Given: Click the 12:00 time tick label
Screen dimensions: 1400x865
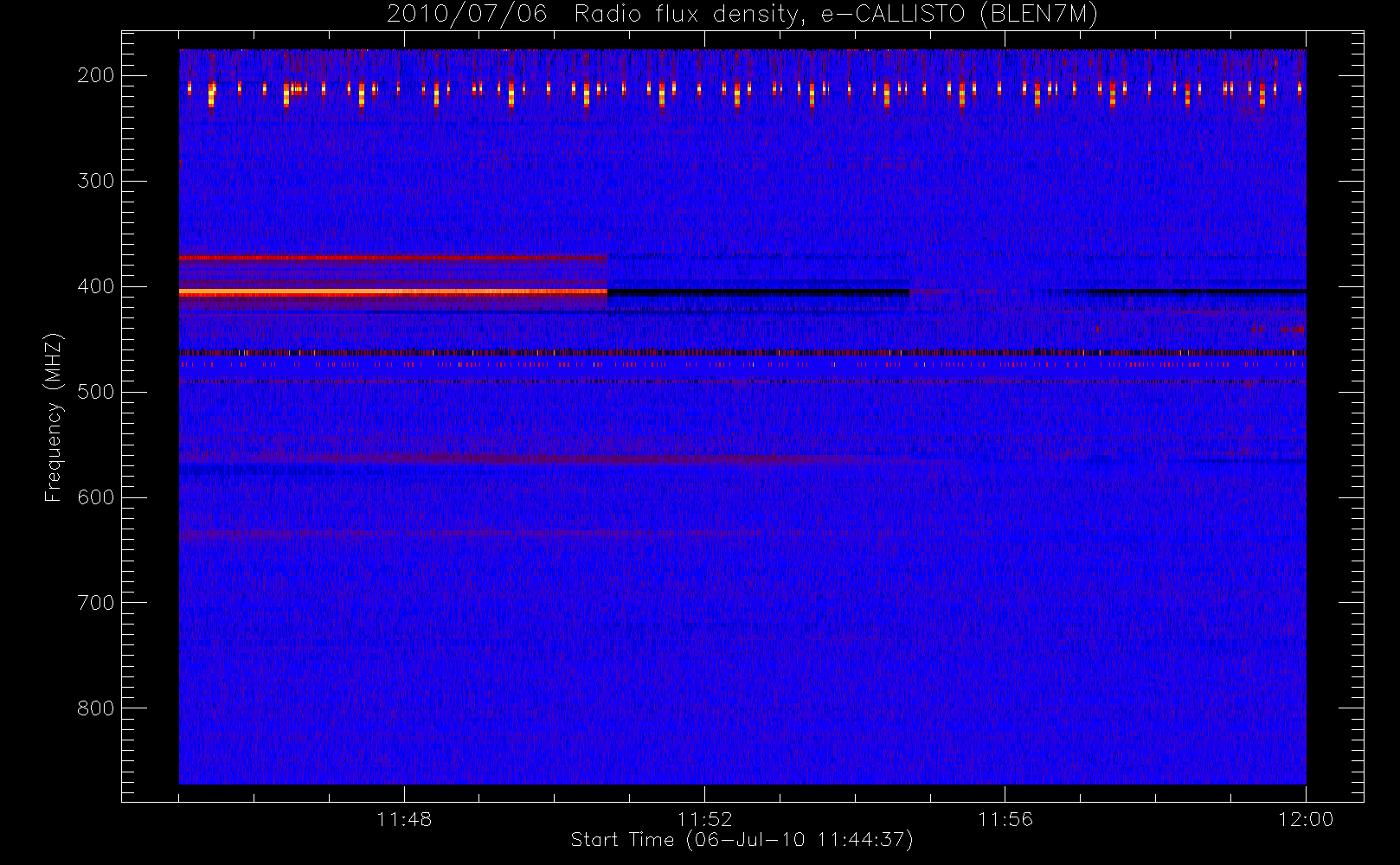Looking at the screenshot, I should tap(1305, 819).
